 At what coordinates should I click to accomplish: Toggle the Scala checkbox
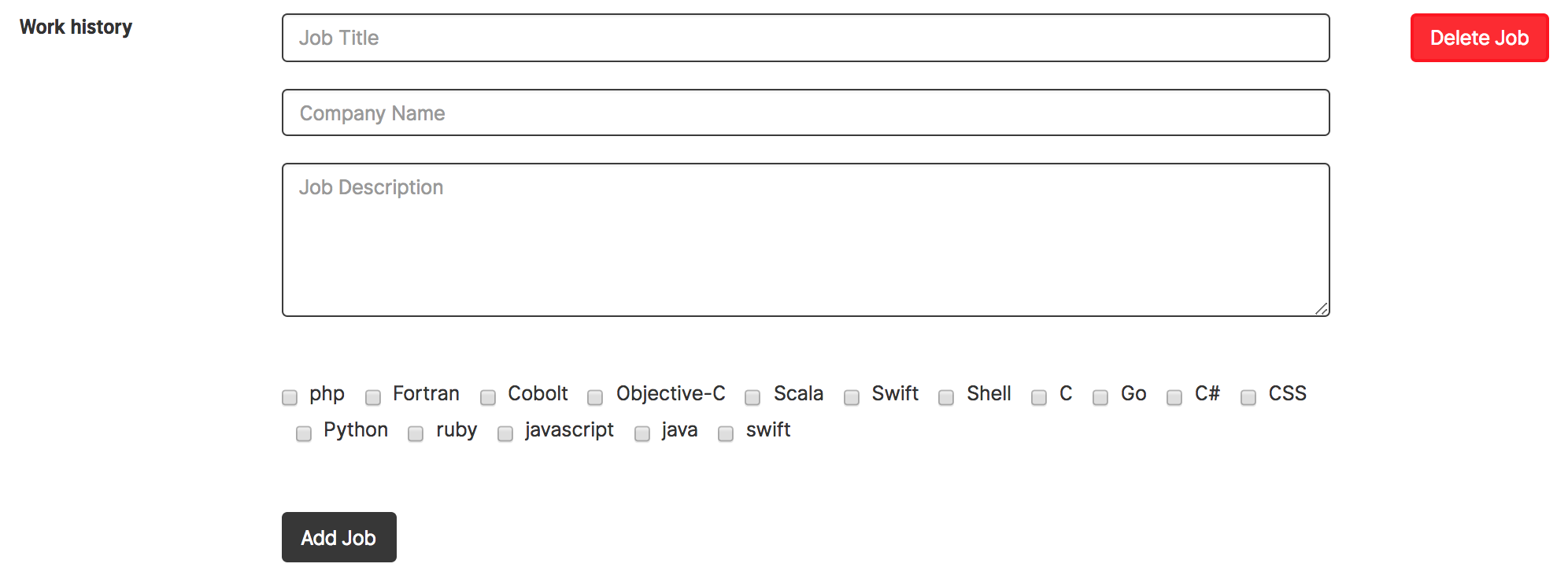pos(753,397)
